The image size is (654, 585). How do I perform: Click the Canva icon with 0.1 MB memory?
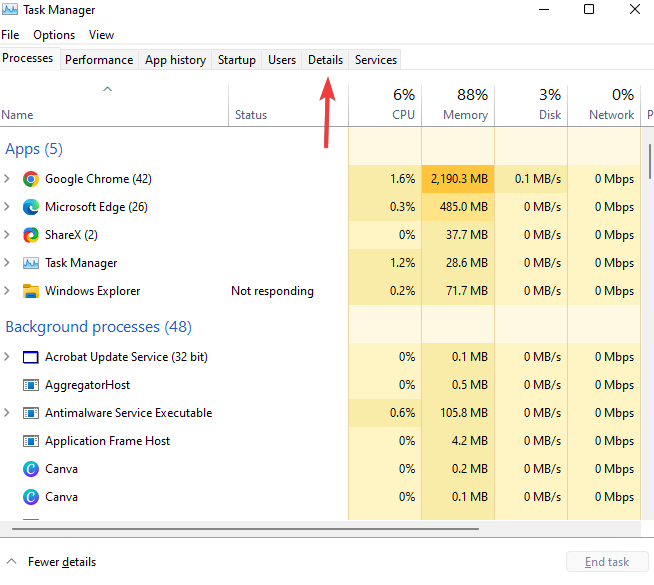click(30, 497)
